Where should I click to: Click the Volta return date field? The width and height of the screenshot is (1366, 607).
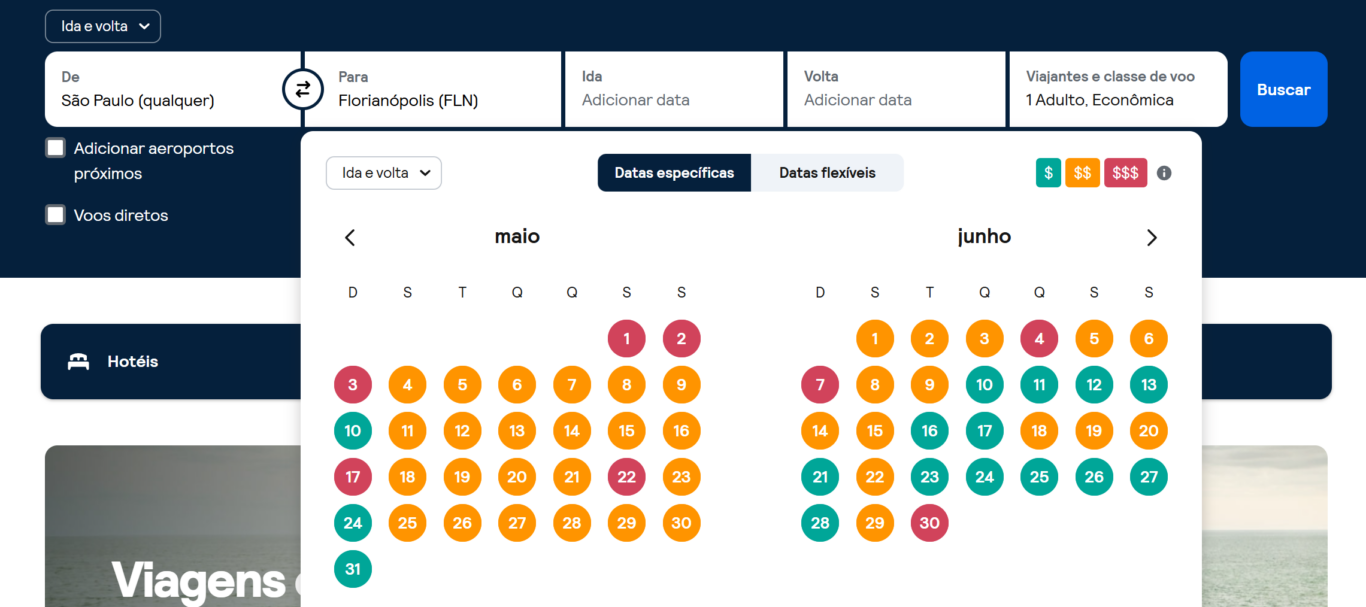click(895, 89)
